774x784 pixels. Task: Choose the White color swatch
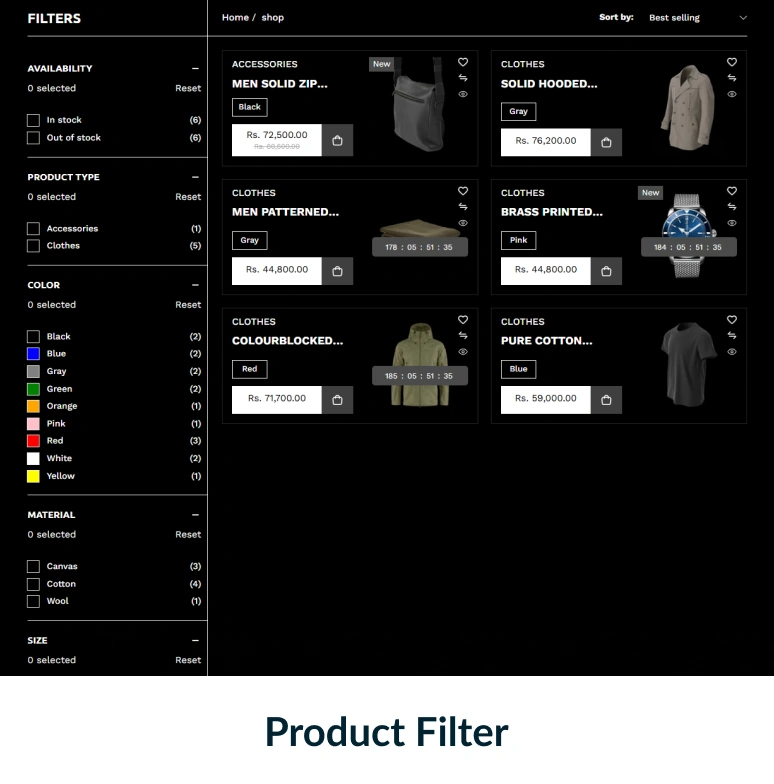34,458
